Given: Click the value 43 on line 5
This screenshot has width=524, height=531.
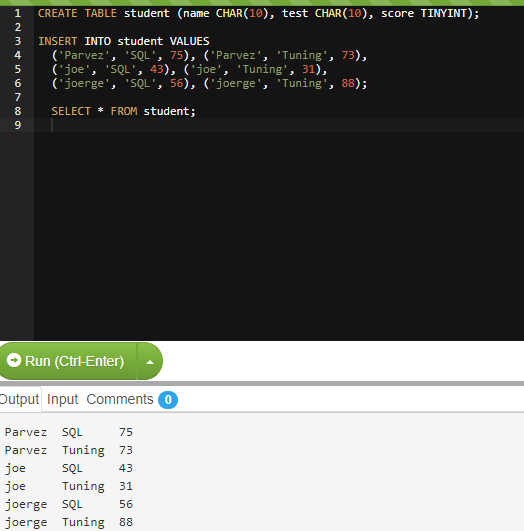Looking at the screenshot, I should tap(157, 69).
